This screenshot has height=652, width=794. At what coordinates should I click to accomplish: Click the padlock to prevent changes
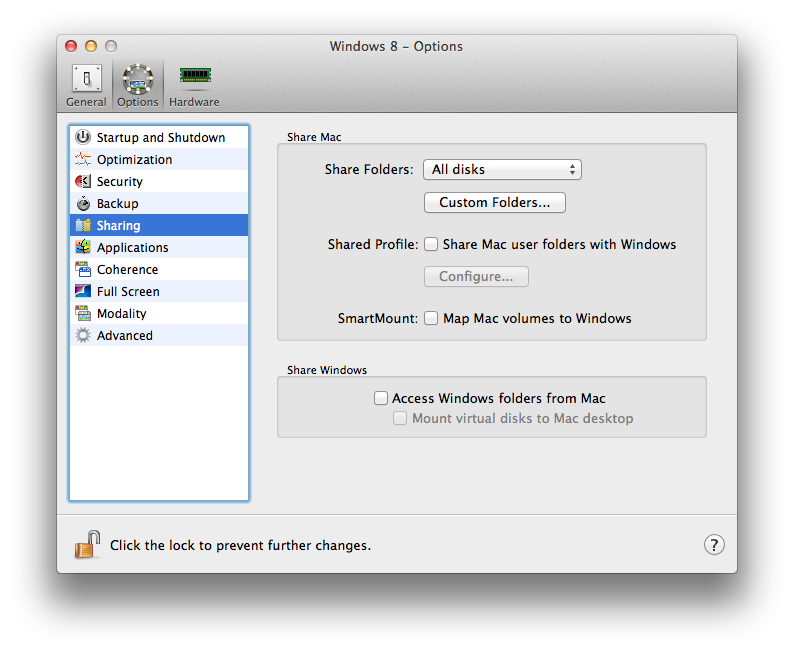pyautogui.click(x=88, y=545)
